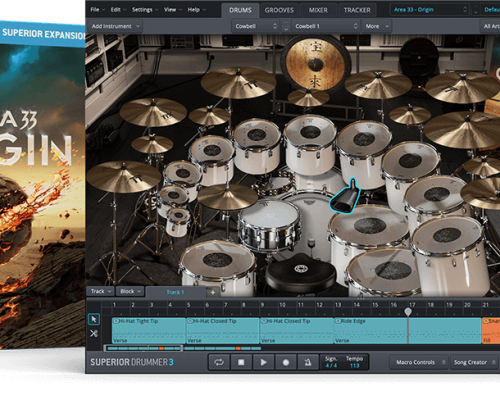Screen dimensions: 500x400
Task: Step to previous Cowbell instrument with up arrow
Action: tap(286, 23)
